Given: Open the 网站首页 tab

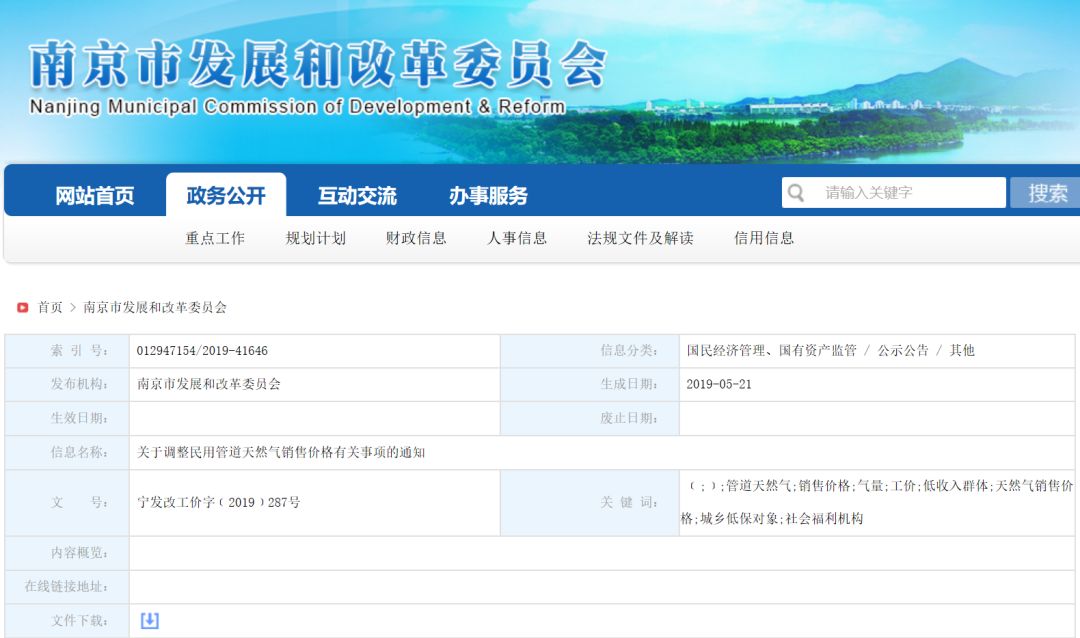Looking at the screenshot, I should [x=94, y=196].
